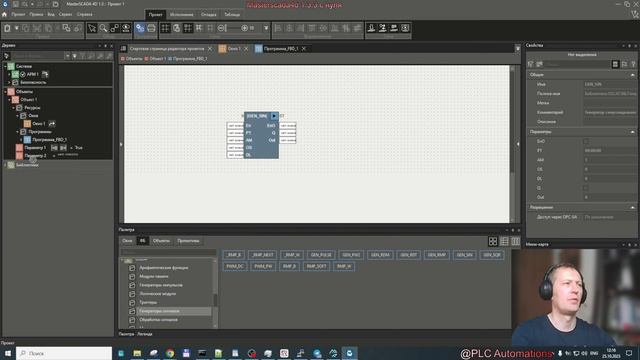
Task: Select Программа_FBD_1 in the project tree
Action: 49,140
